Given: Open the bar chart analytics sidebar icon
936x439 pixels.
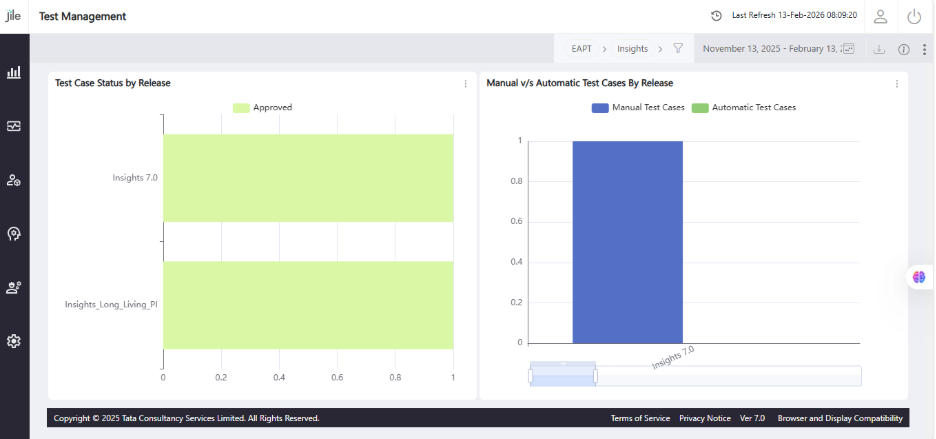Looking at the screenshot, I should click(x=14, y=72).
